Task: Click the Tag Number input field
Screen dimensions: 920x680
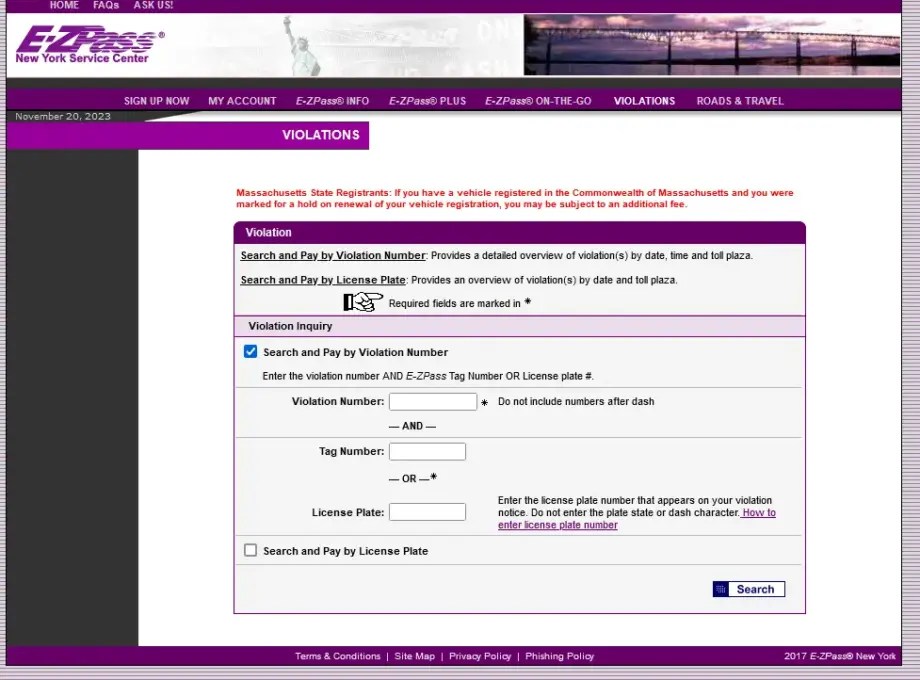Action: tap(427, 451)
